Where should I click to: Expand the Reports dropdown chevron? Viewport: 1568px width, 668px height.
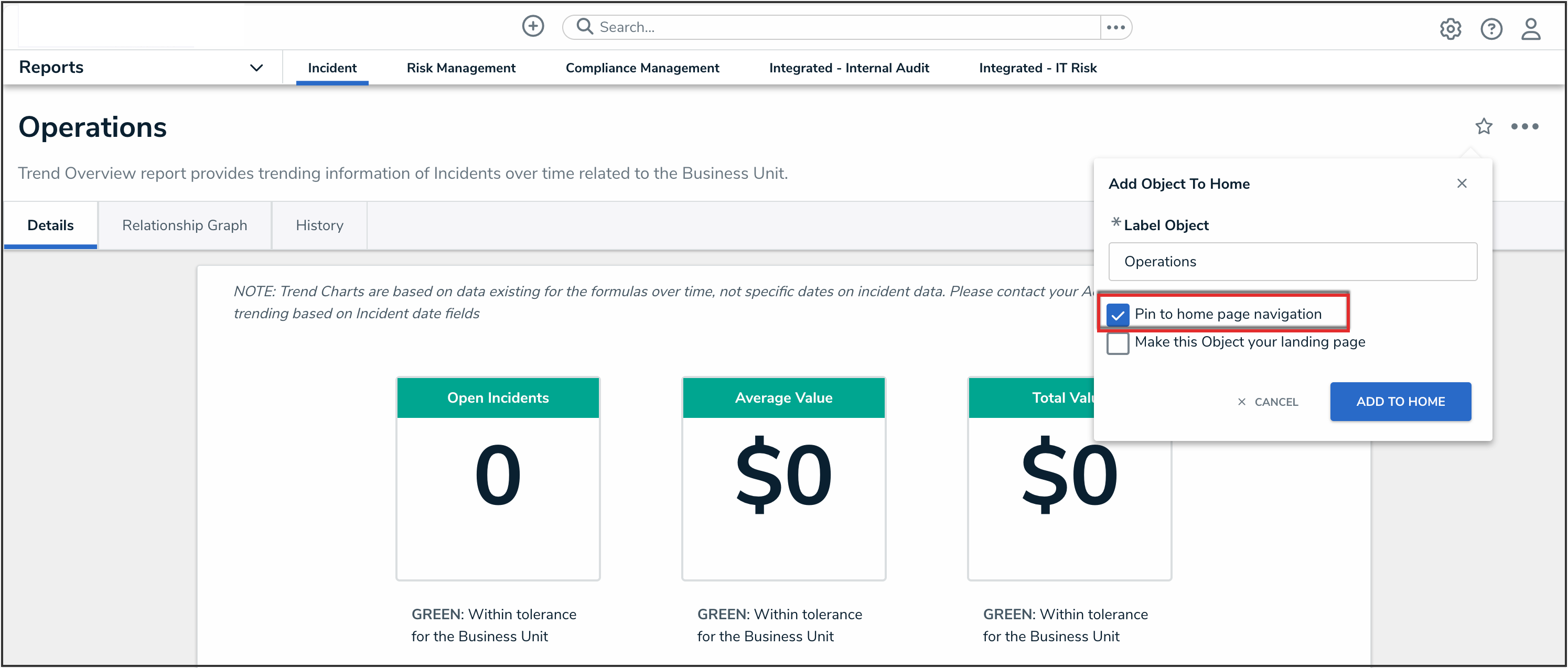(x=256, y=68)
